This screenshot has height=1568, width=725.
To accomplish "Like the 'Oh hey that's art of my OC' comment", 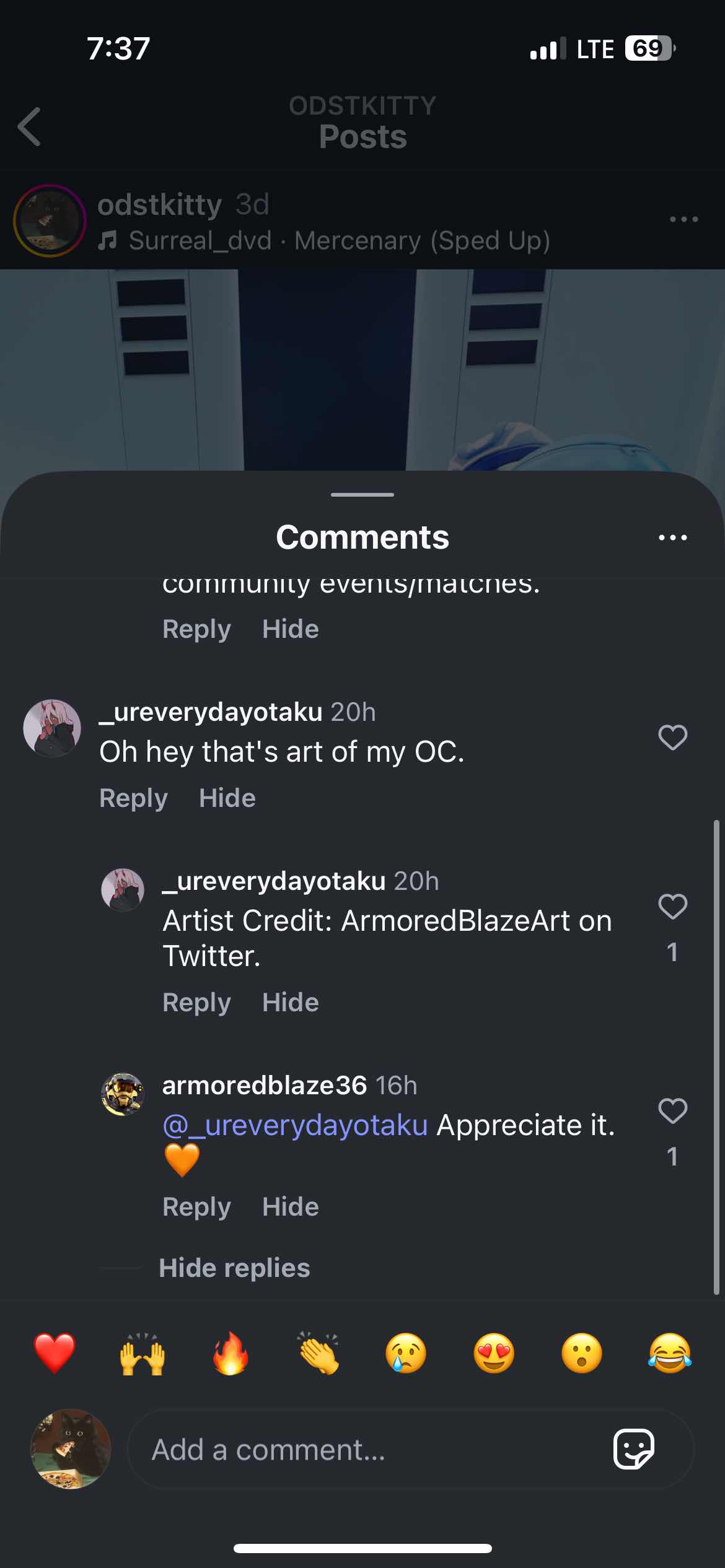I will pyautogui.click(x=672, y=738).
